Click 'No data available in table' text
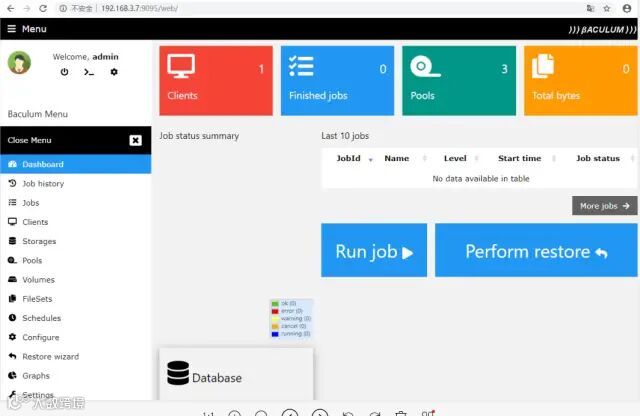This screenshot has height=416, width=640. 481,178
